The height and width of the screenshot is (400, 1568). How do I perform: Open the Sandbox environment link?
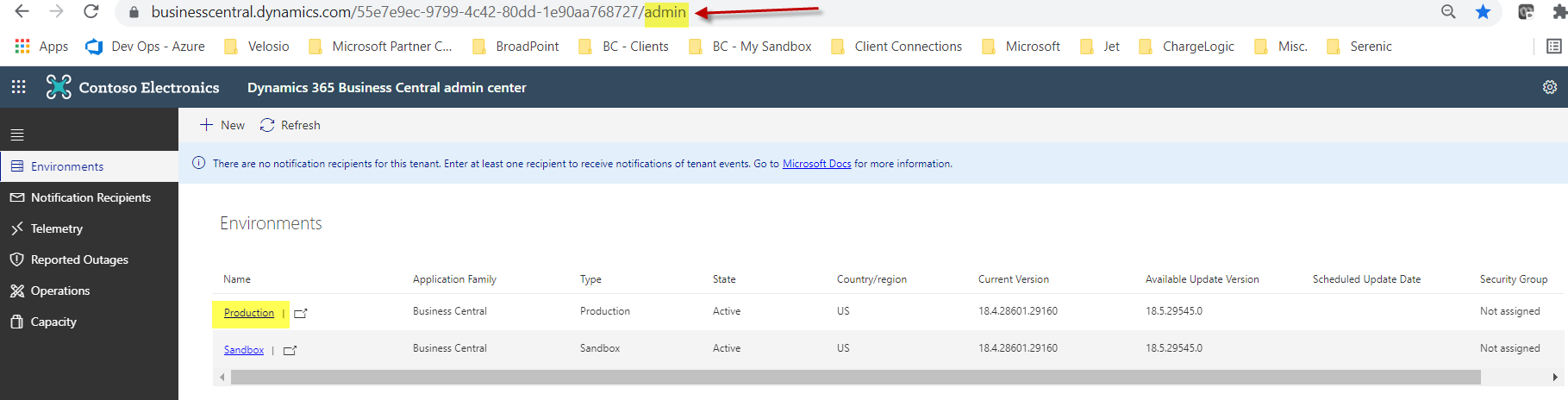(x=244, y=350)
